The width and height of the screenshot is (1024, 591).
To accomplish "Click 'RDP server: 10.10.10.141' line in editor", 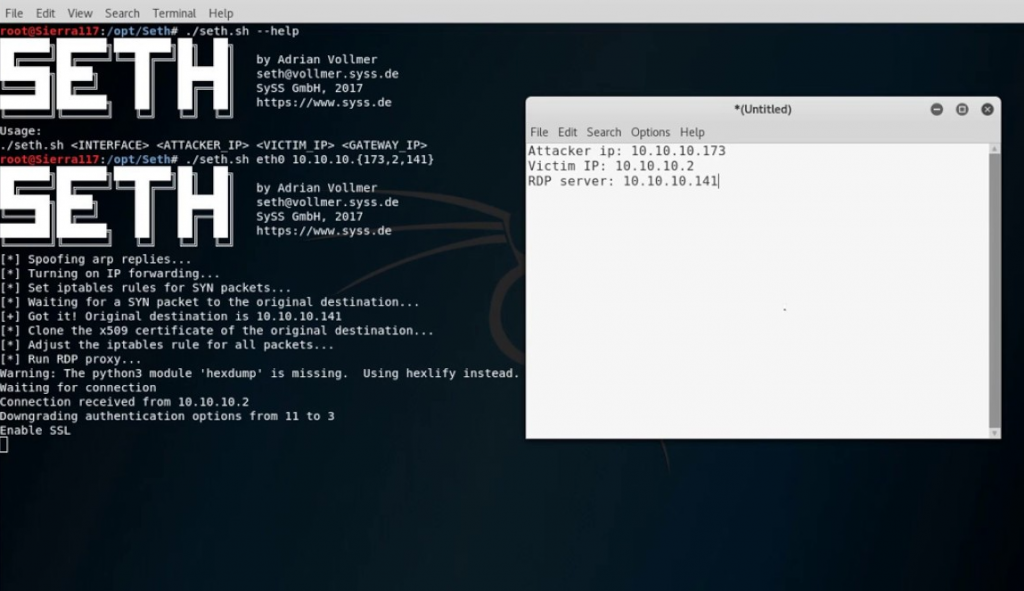I will [623, 181].
